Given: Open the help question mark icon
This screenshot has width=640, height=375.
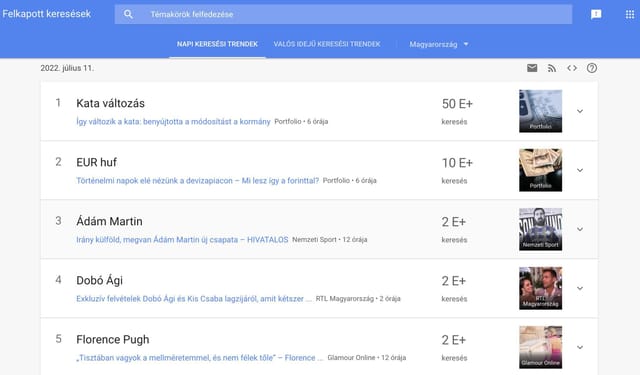Looking at the screenshot, I should (x=591, y=68).
